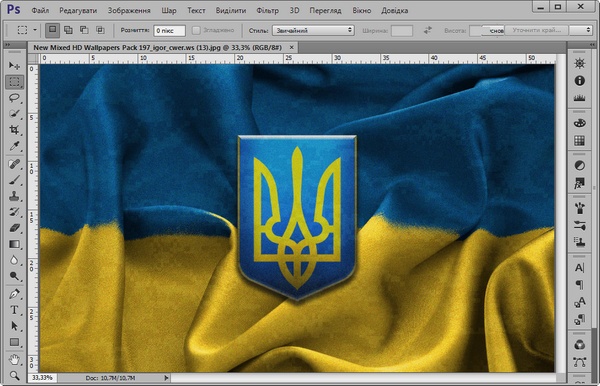This screenshot has width=600, height=386.
Task: Open the Шар menu
Action: coord(169,11)
